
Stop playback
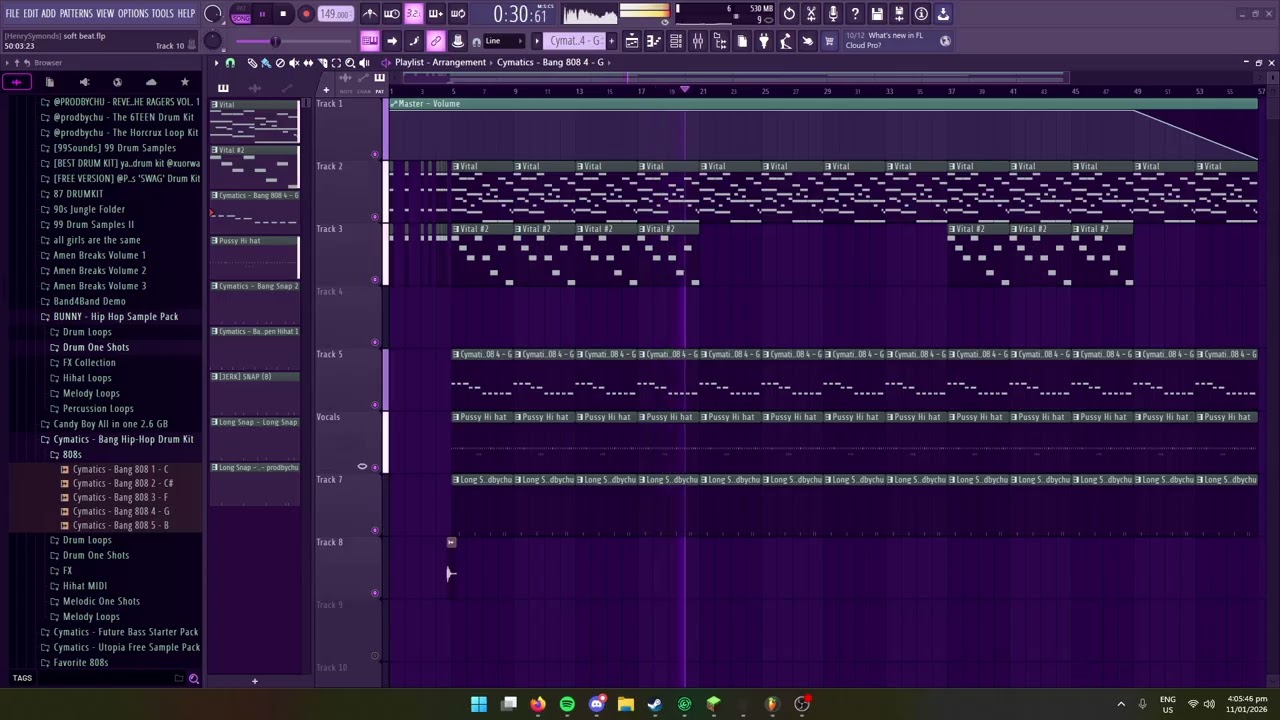(284, 14)
